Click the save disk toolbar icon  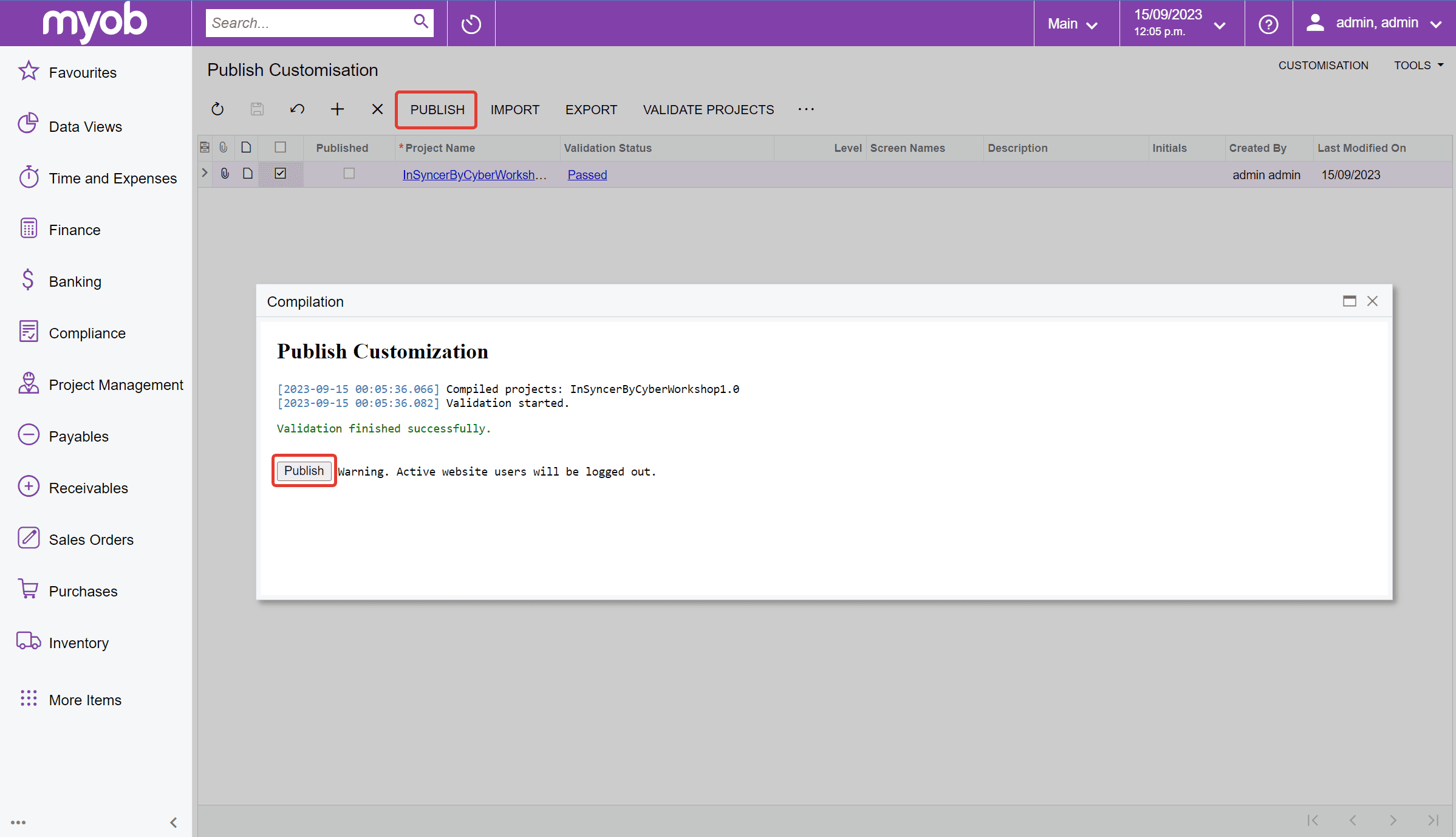[x=257, y=109]
